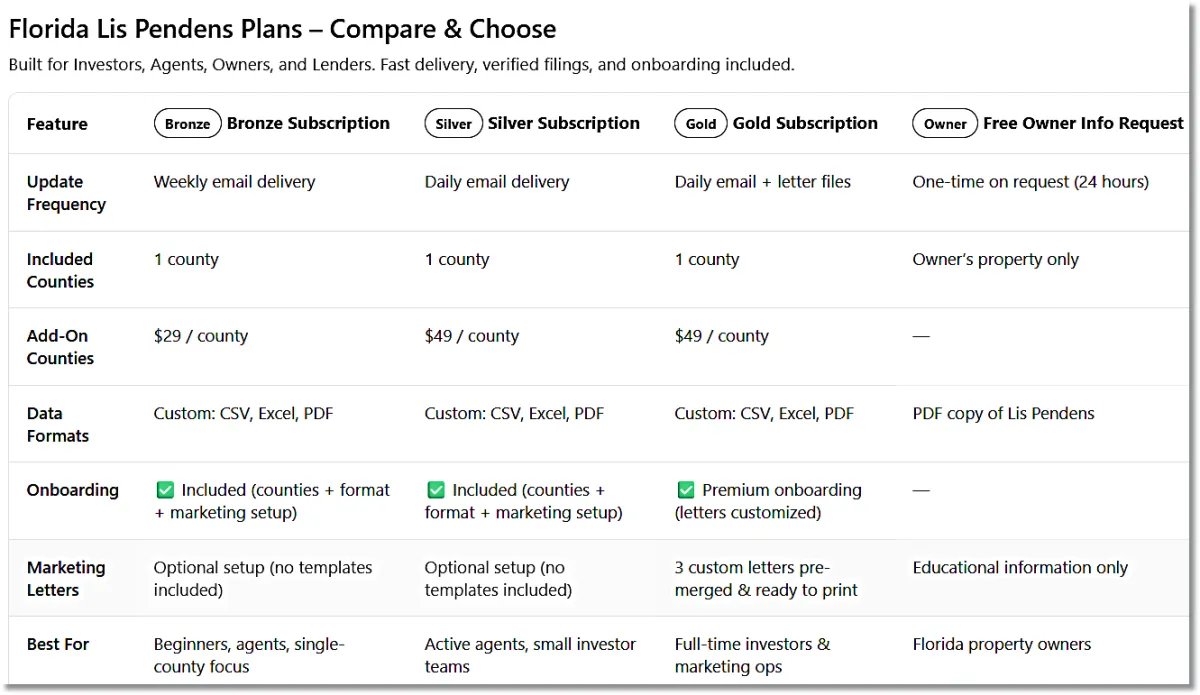This screenshot has height=695, width=1200.
Task: Click Daily email + letter files cell
Action: click(x=763, y=182)
